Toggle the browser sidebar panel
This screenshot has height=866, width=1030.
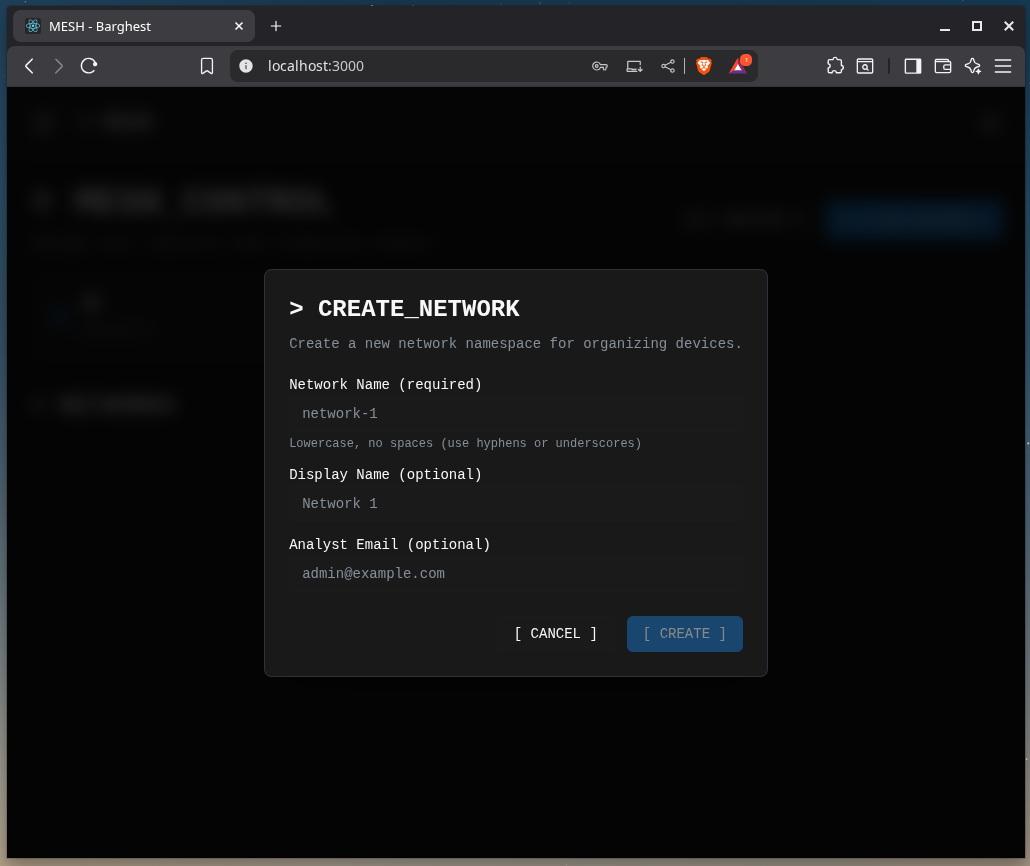(x=912, y=66)
